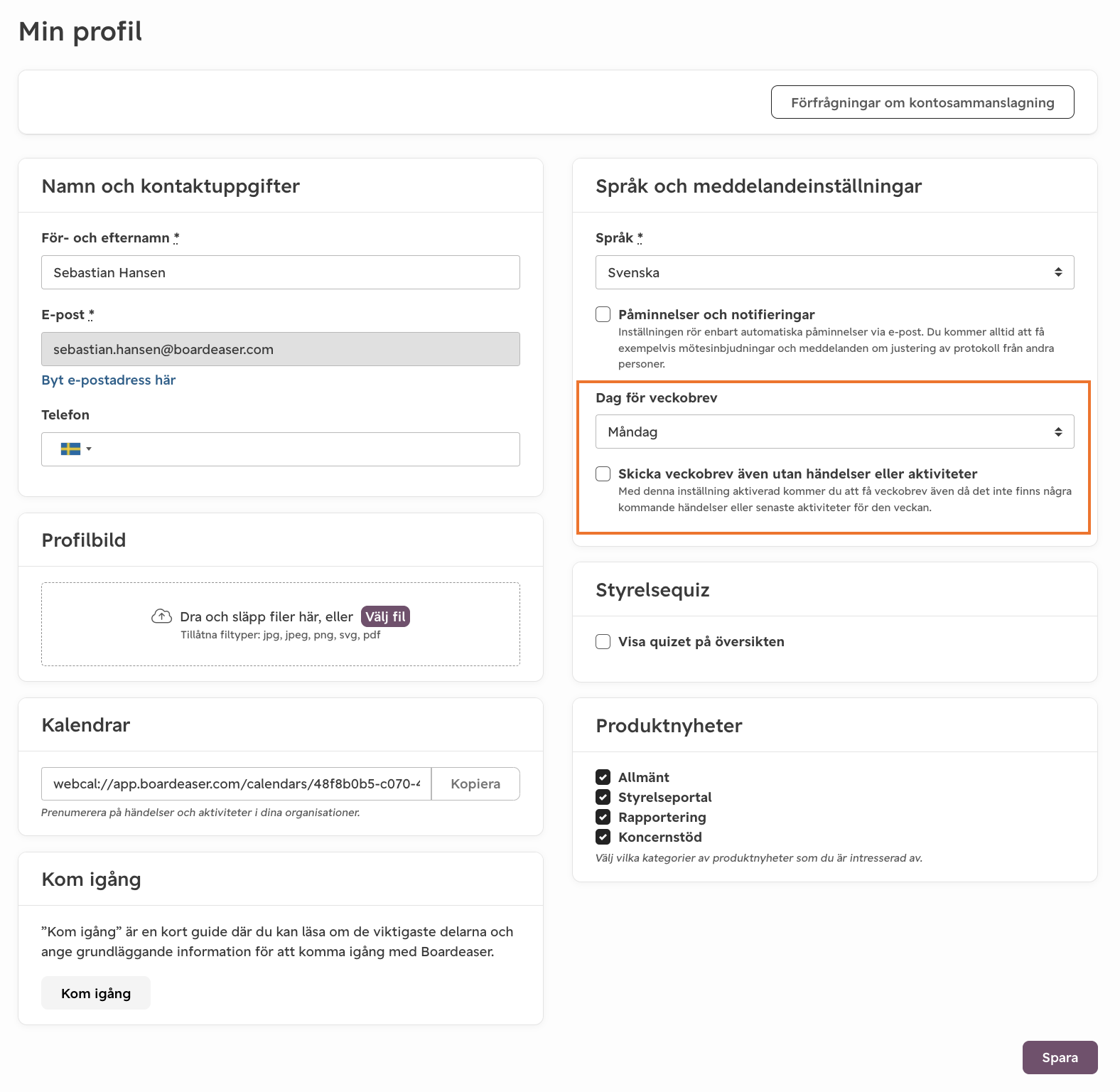Click the Välj fil button
This screenshot has height=1092, width=1120.
click(x=385, y=616)
